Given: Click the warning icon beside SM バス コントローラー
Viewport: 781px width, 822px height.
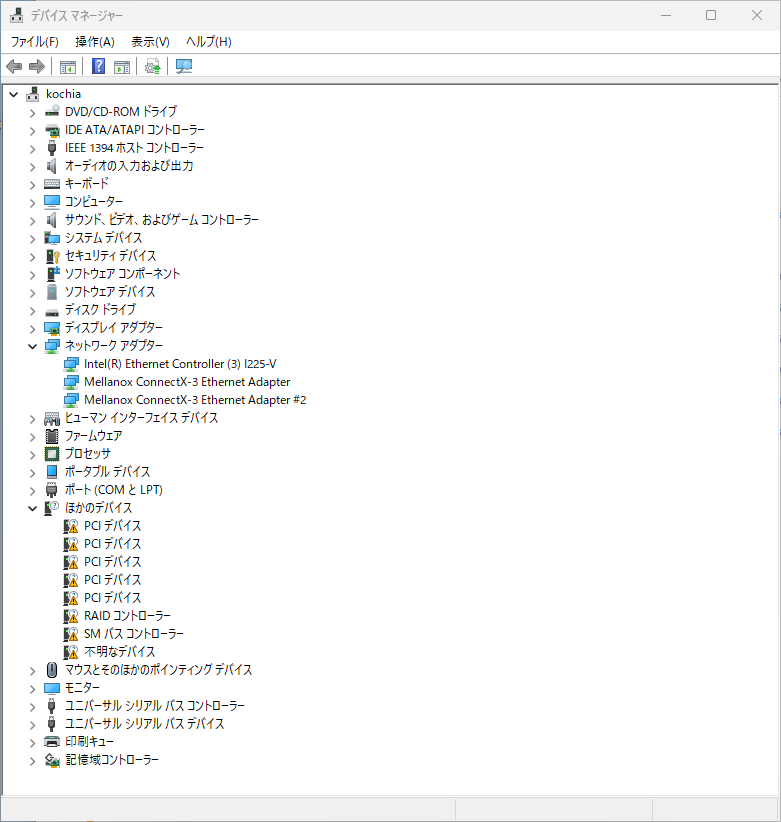Looking at the screenshot, I should [71, 634].
